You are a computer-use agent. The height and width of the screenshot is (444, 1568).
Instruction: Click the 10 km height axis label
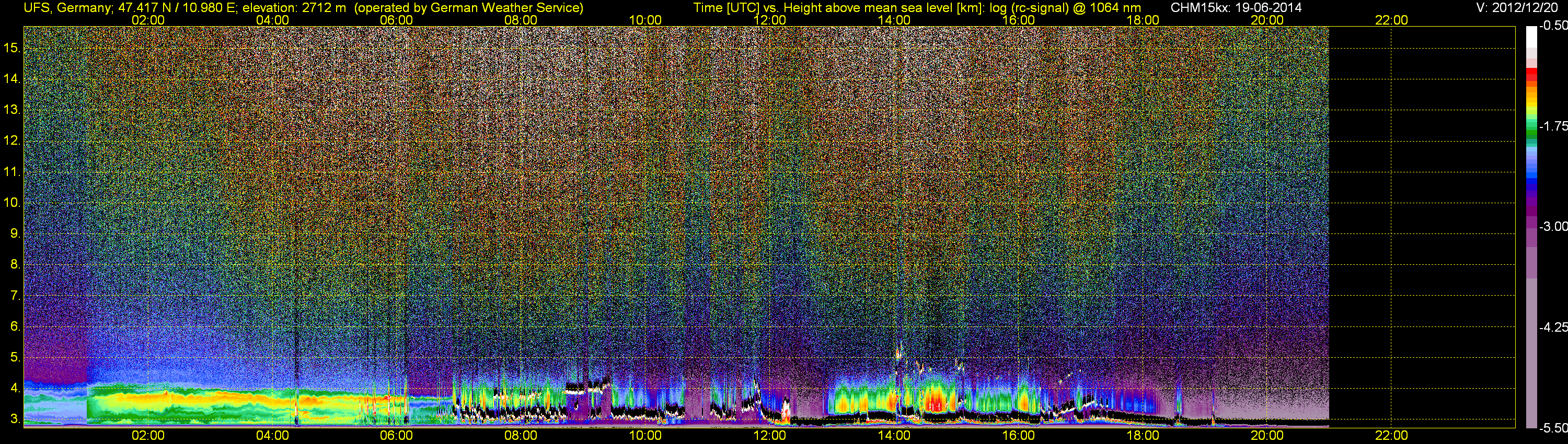click(12, 203)
